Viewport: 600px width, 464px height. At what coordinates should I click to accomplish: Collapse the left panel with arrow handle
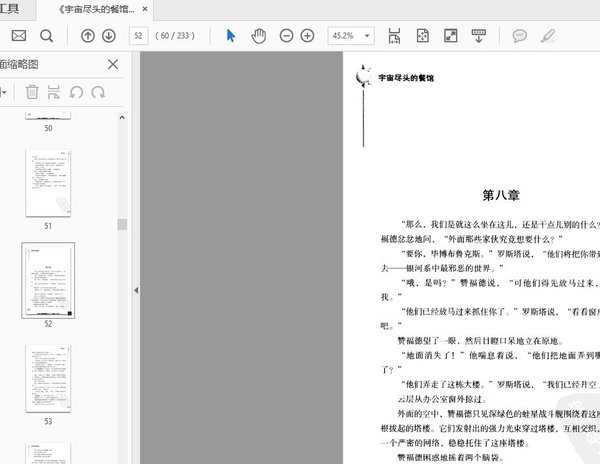click(x=136, y=290)
